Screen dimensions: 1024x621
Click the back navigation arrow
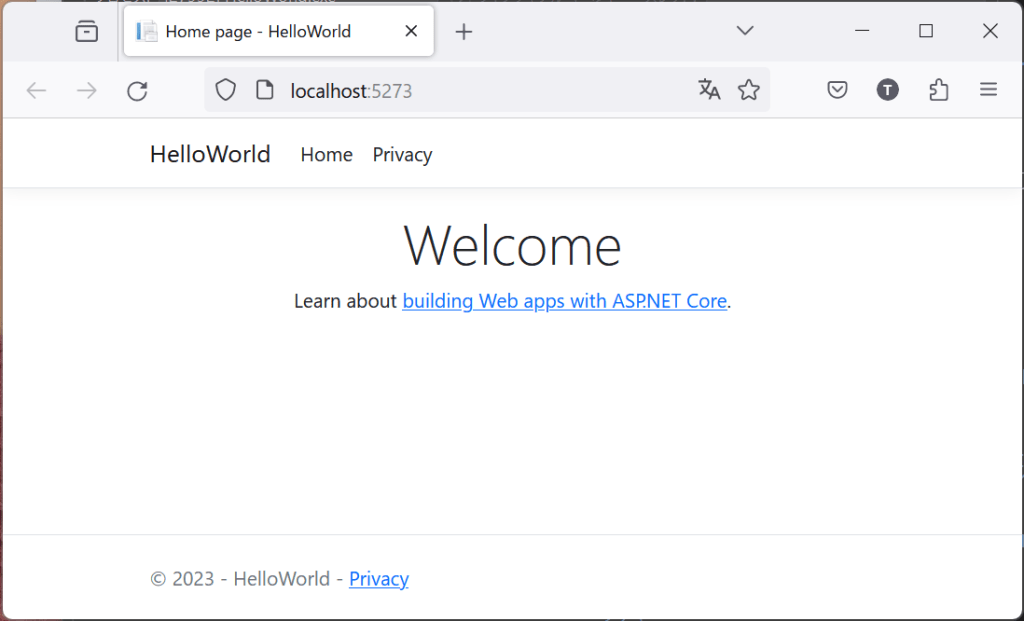coord(37,91)
